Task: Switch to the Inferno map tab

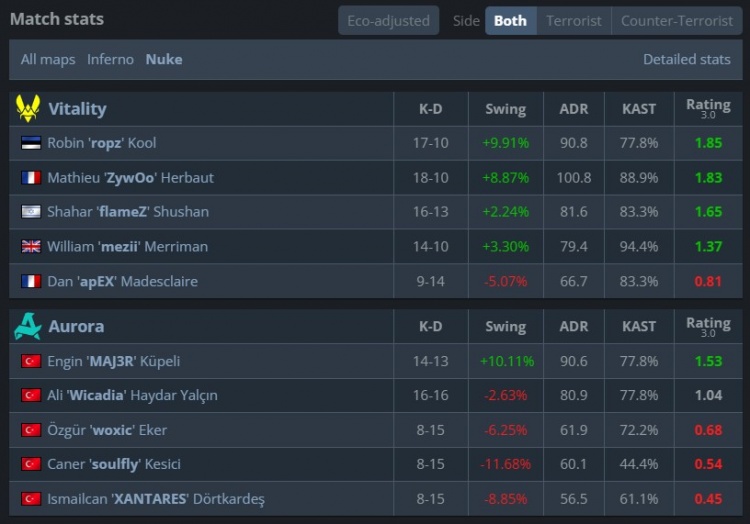Action: point(110,59)
